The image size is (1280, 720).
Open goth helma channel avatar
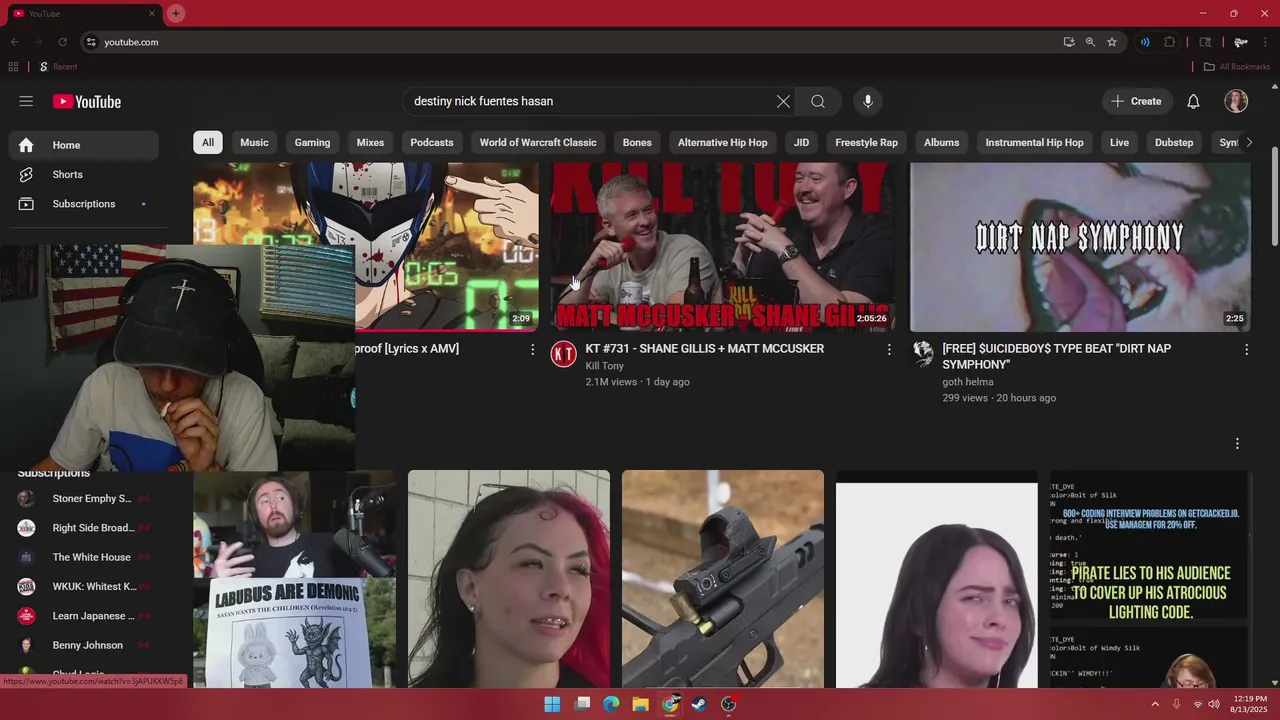923,353
